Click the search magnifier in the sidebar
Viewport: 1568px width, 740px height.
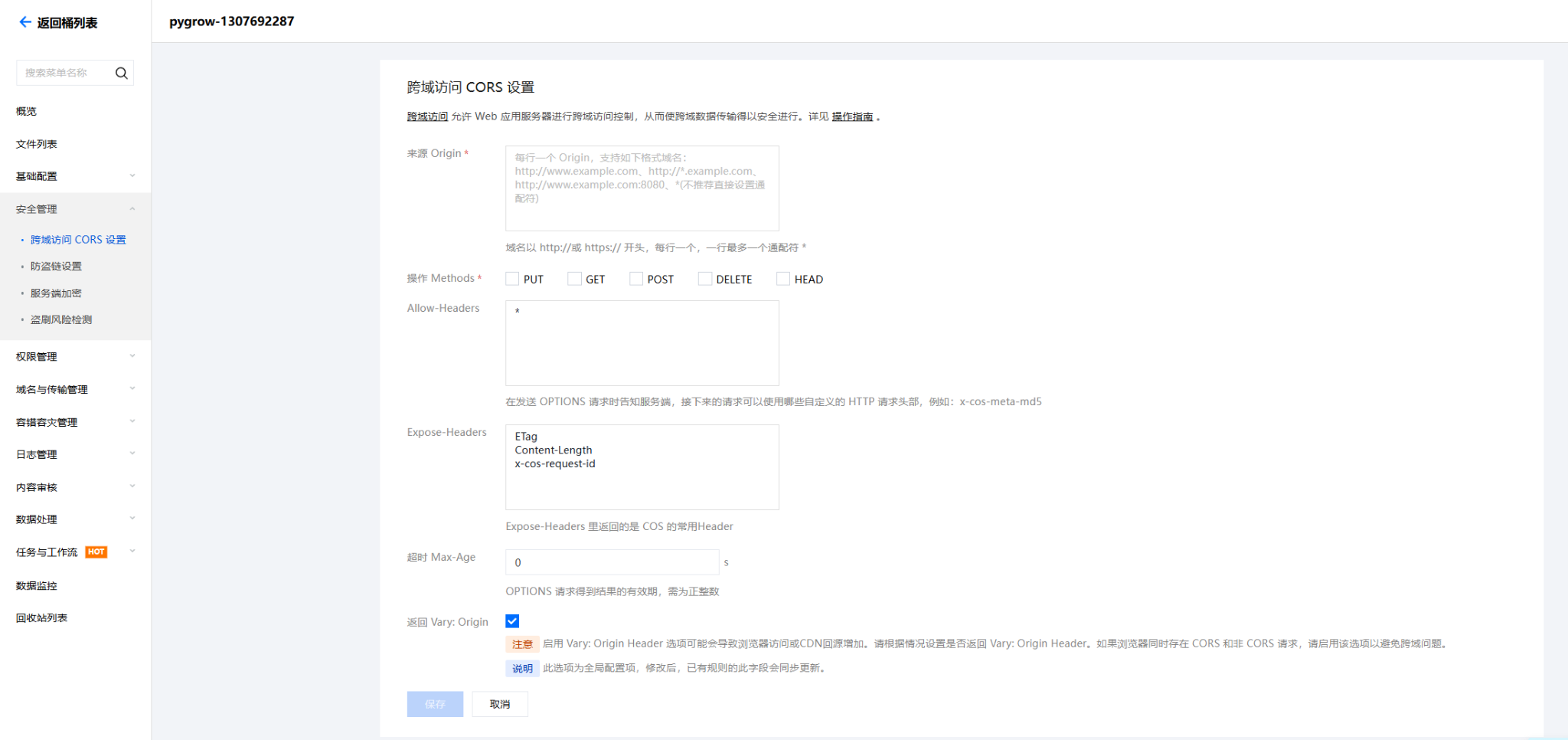click(122, 73)
